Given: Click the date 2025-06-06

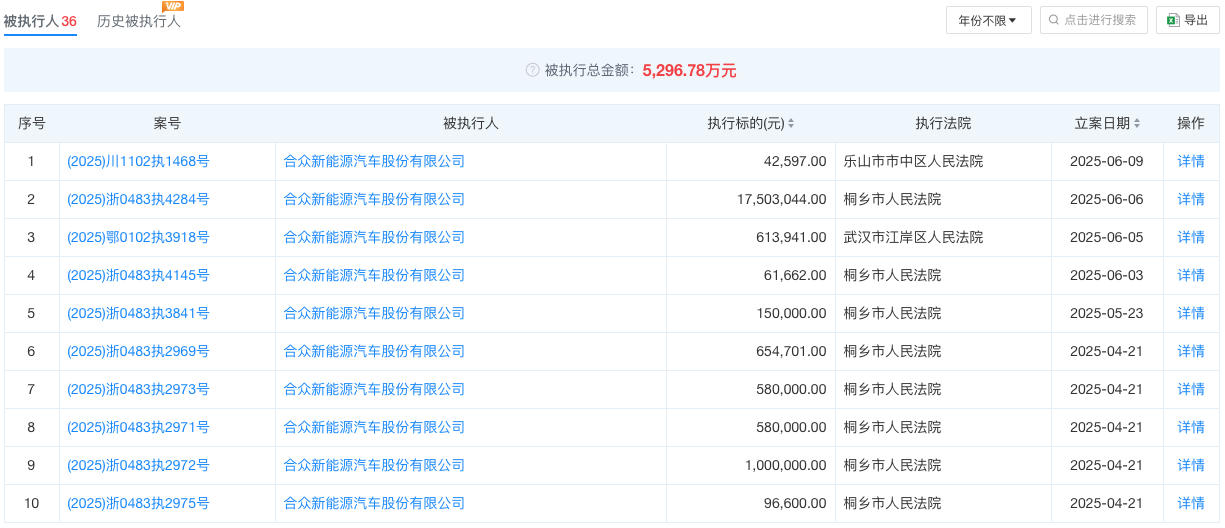Looking at the screenshot, I should tap(1106, 199).
